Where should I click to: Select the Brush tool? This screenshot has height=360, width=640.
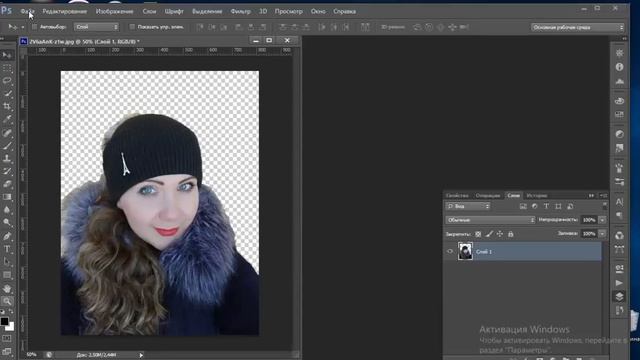click(x=7, y=146)
